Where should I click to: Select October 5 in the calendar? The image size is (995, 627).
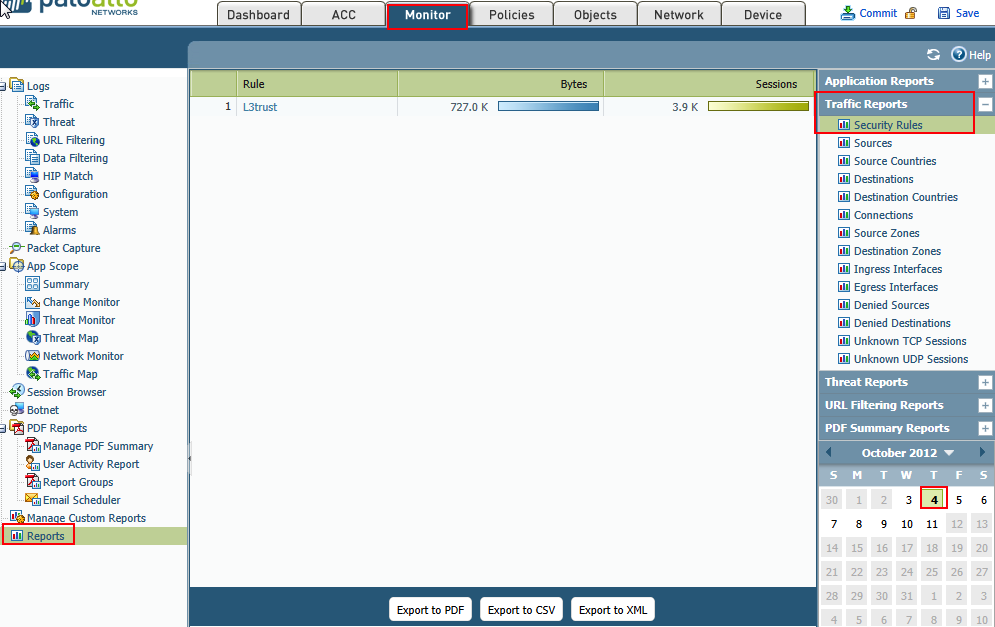coord(958,500)
